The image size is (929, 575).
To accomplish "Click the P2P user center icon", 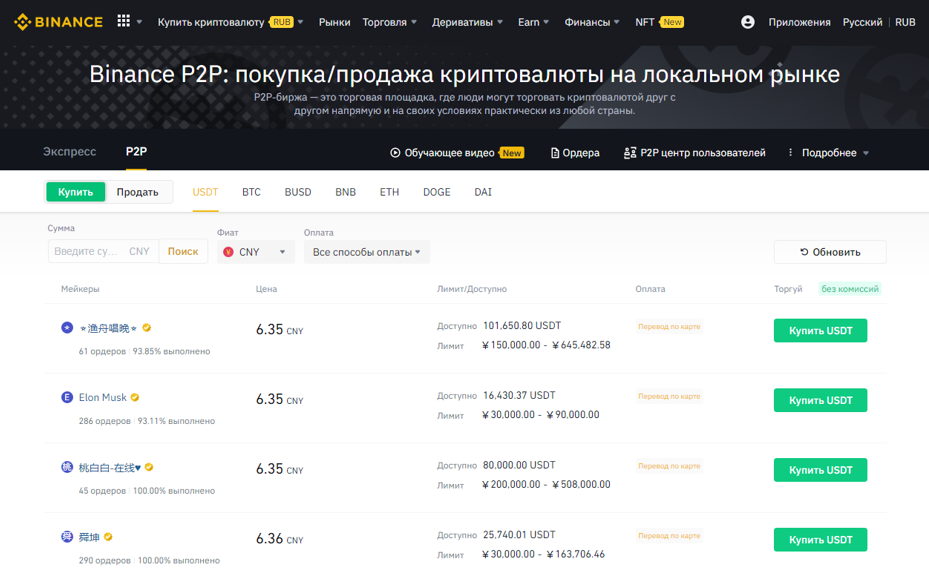I will point(630,153).
